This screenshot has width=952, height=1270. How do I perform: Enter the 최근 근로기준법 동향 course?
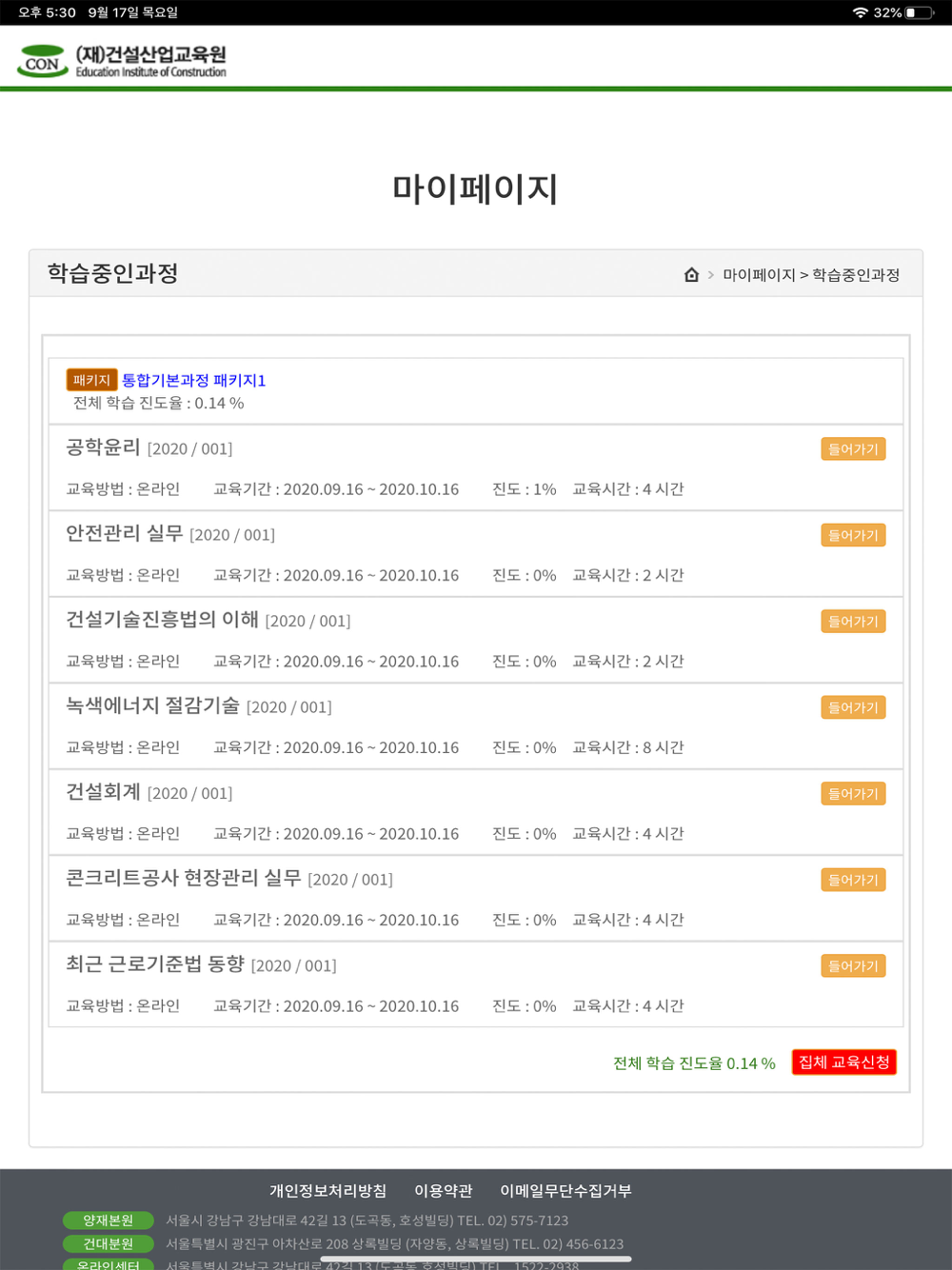[x=853, y=966]
